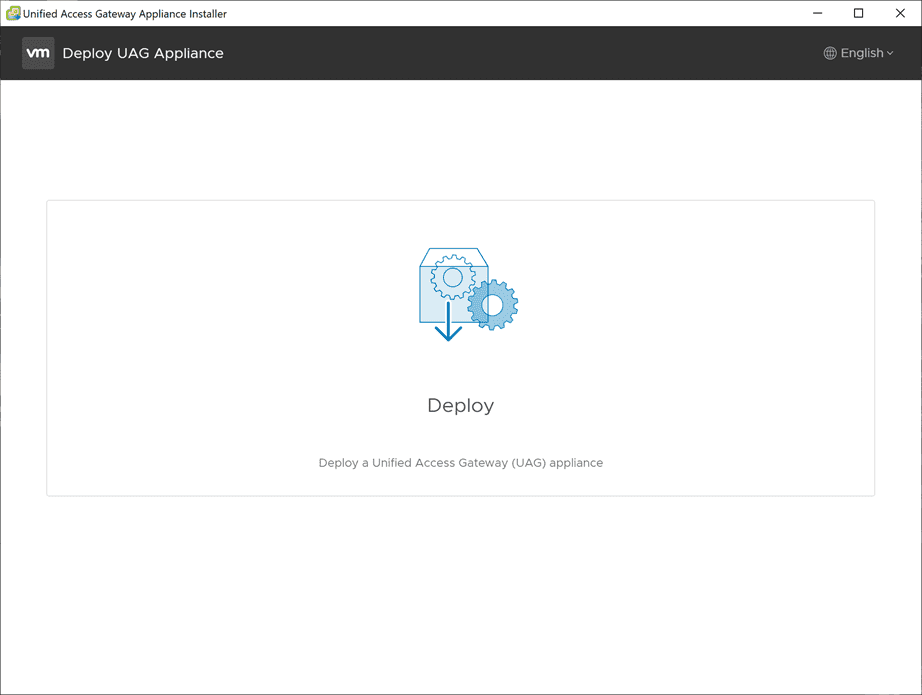The height and width of the screenshot is (695, 922).
Task: Close the installer window
Action: [900, 13]
